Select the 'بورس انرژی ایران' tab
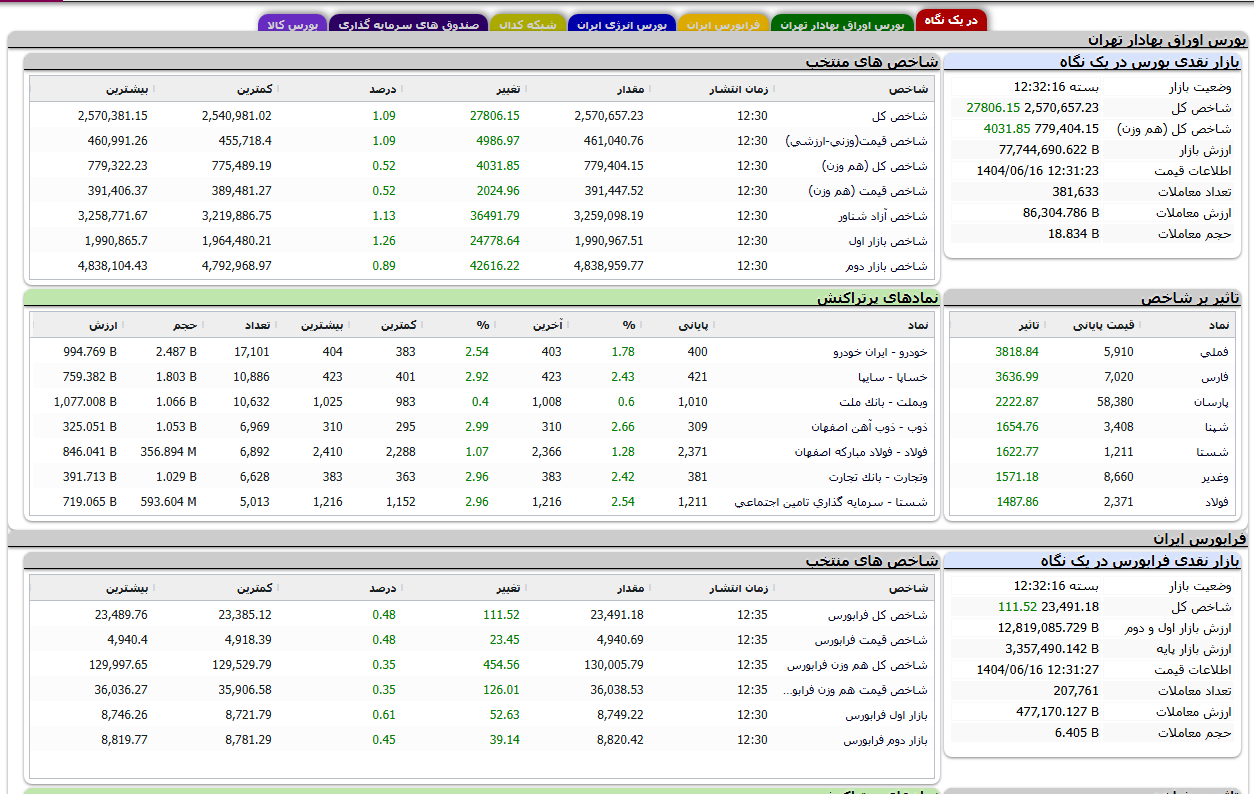The image size is (1254, 794). (621, 24)
